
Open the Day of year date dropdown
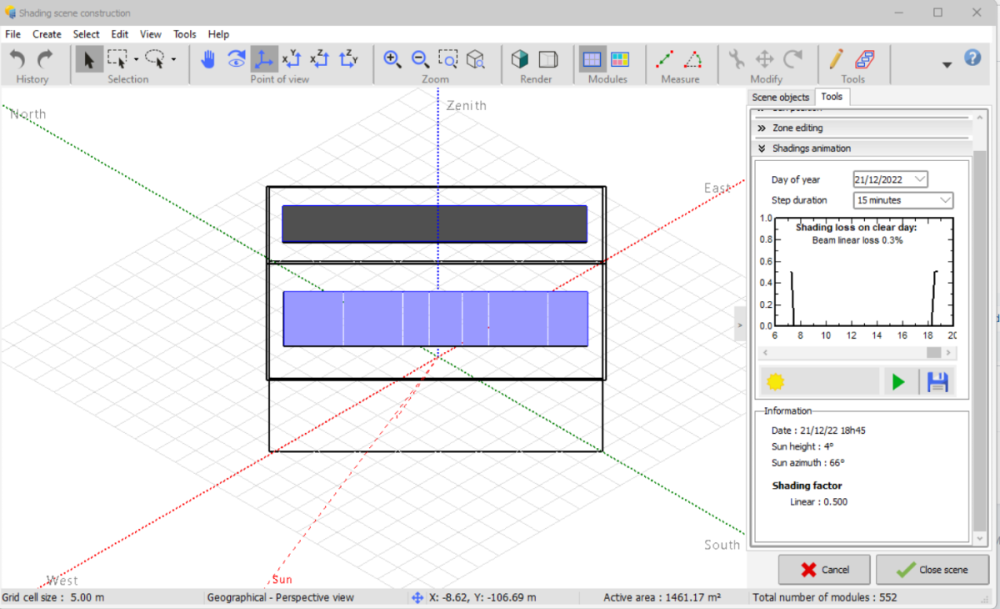tap(919, 179)
